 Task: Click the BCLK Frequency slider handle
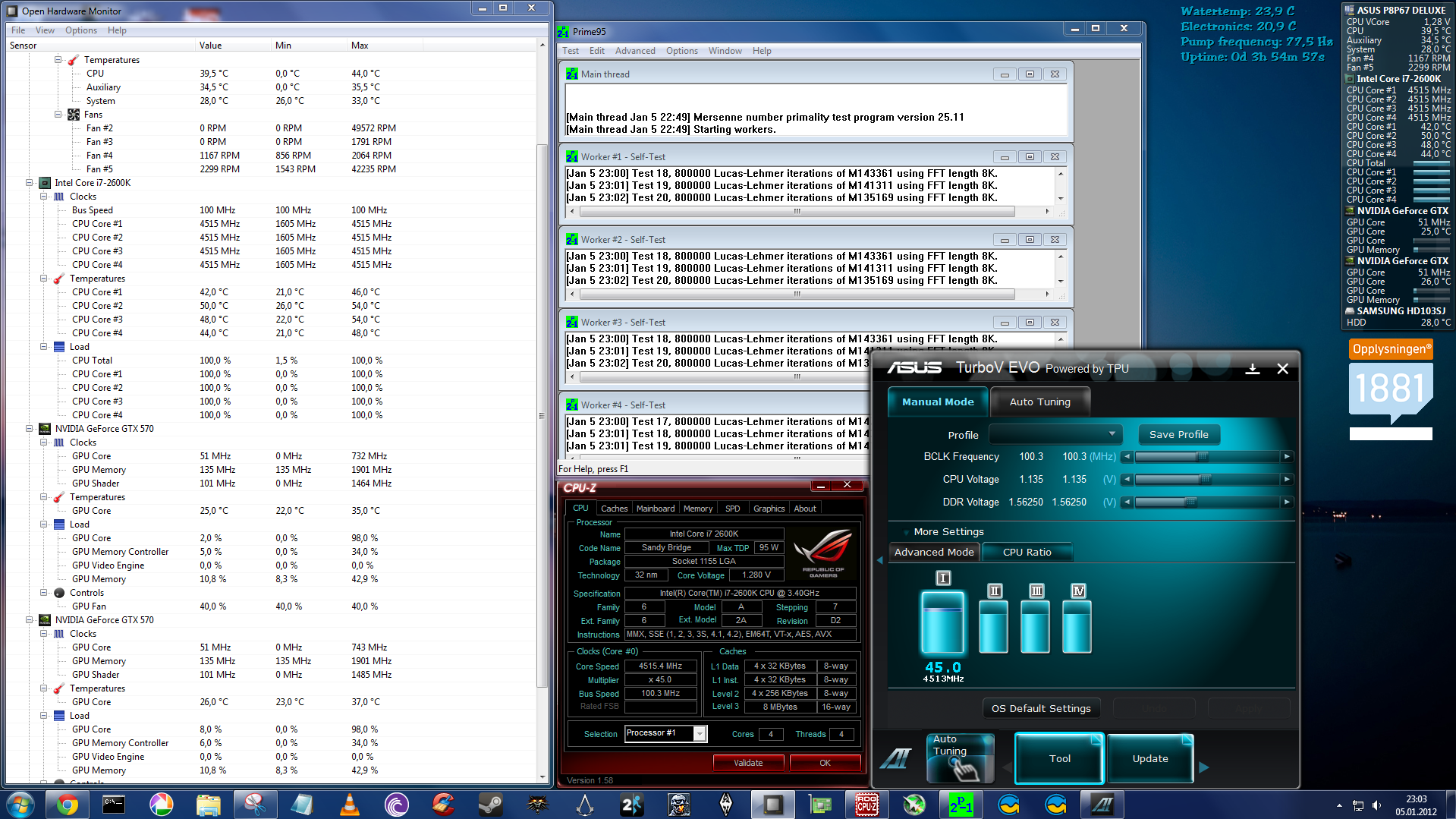point(1202,456)
